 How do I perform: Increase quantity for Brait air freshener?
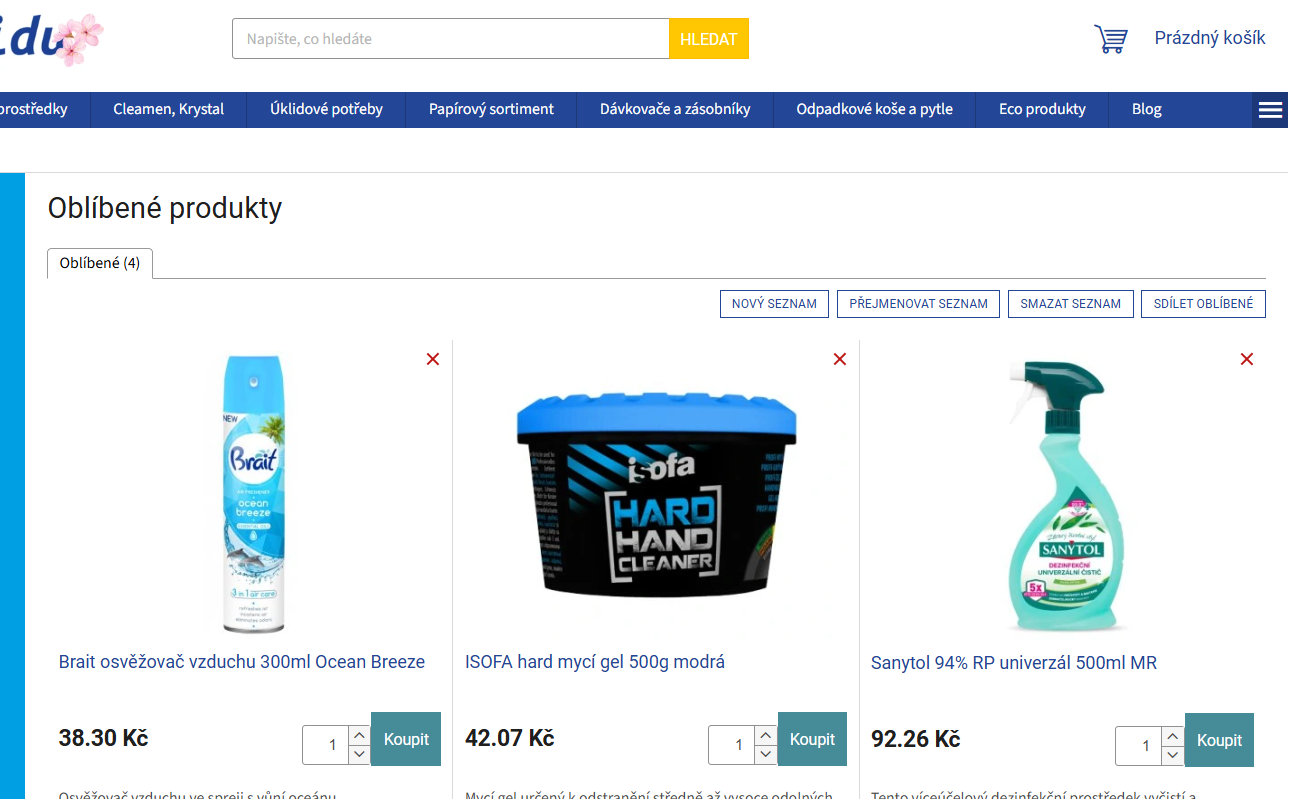[x=360, y=735]
